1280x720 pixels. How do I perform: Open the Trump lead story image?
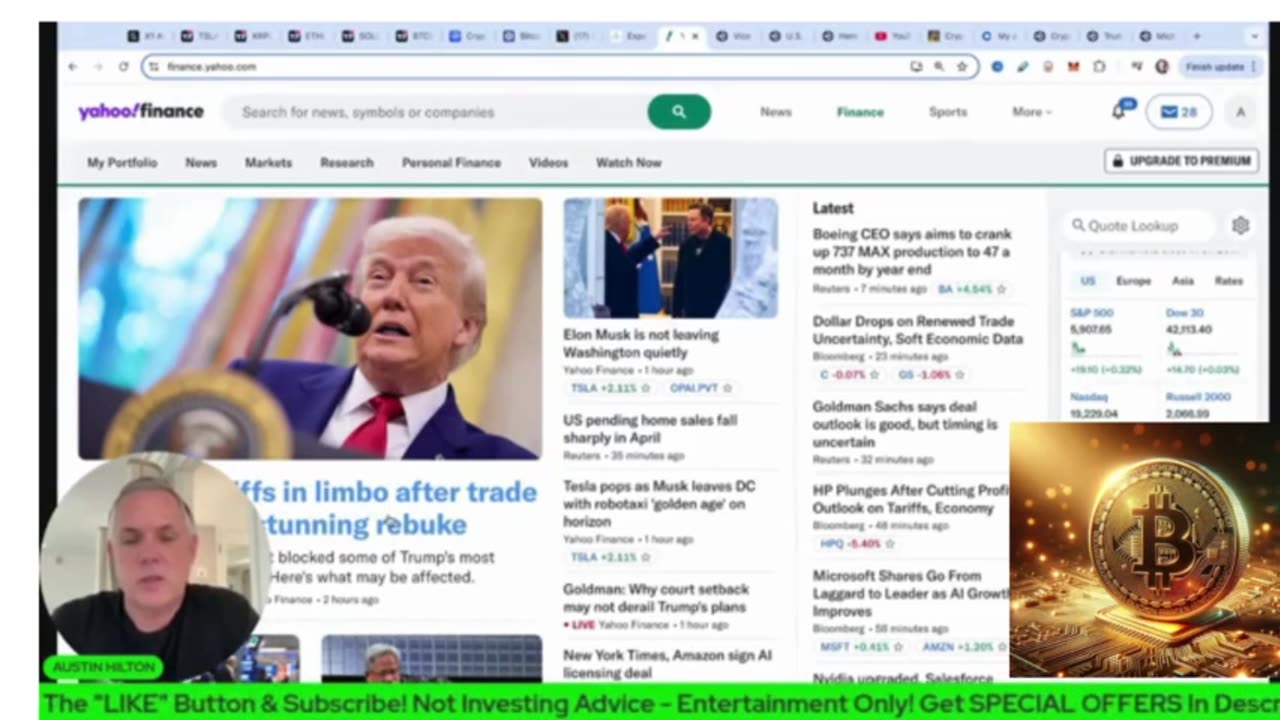click(x=310, y=329)
